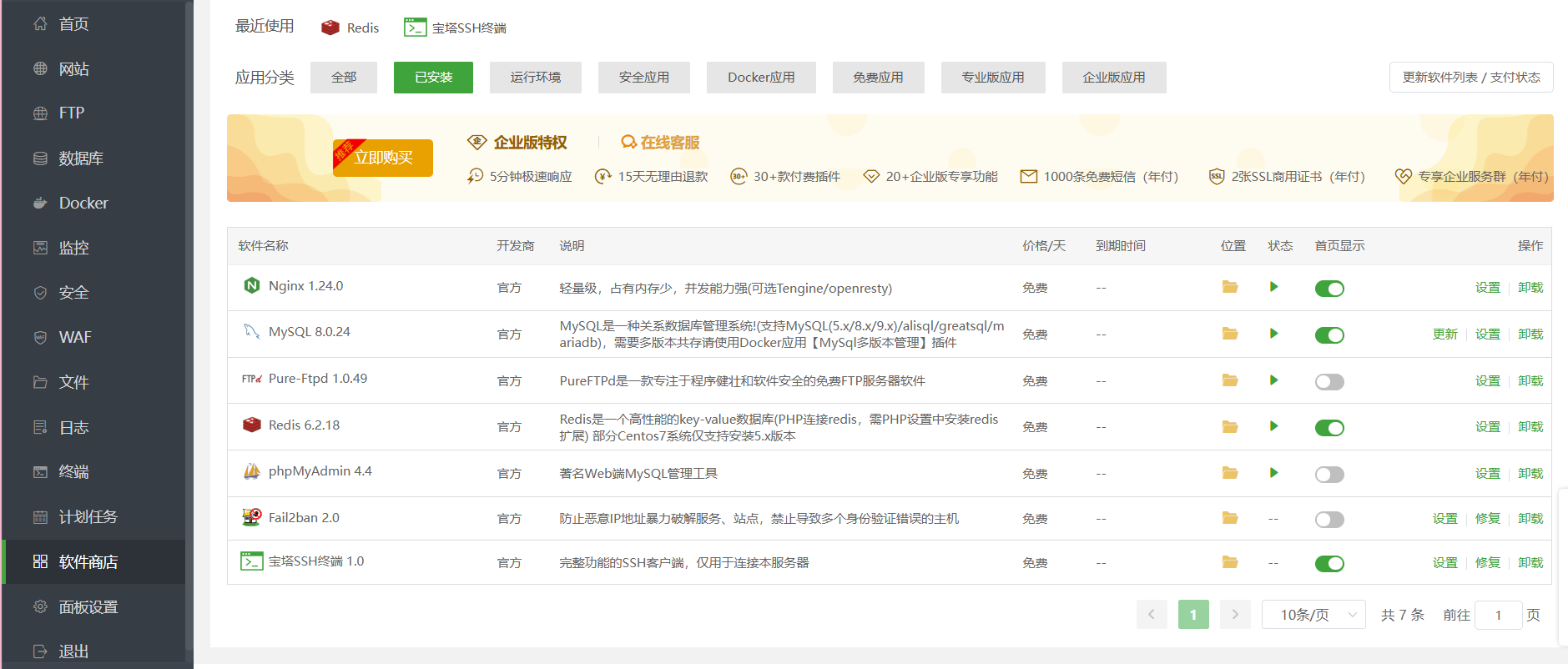This screenshot has width=1568, height=669.
Task: Click 更新软件列表 / 支付状态 button
Action: pos(1471,78)
